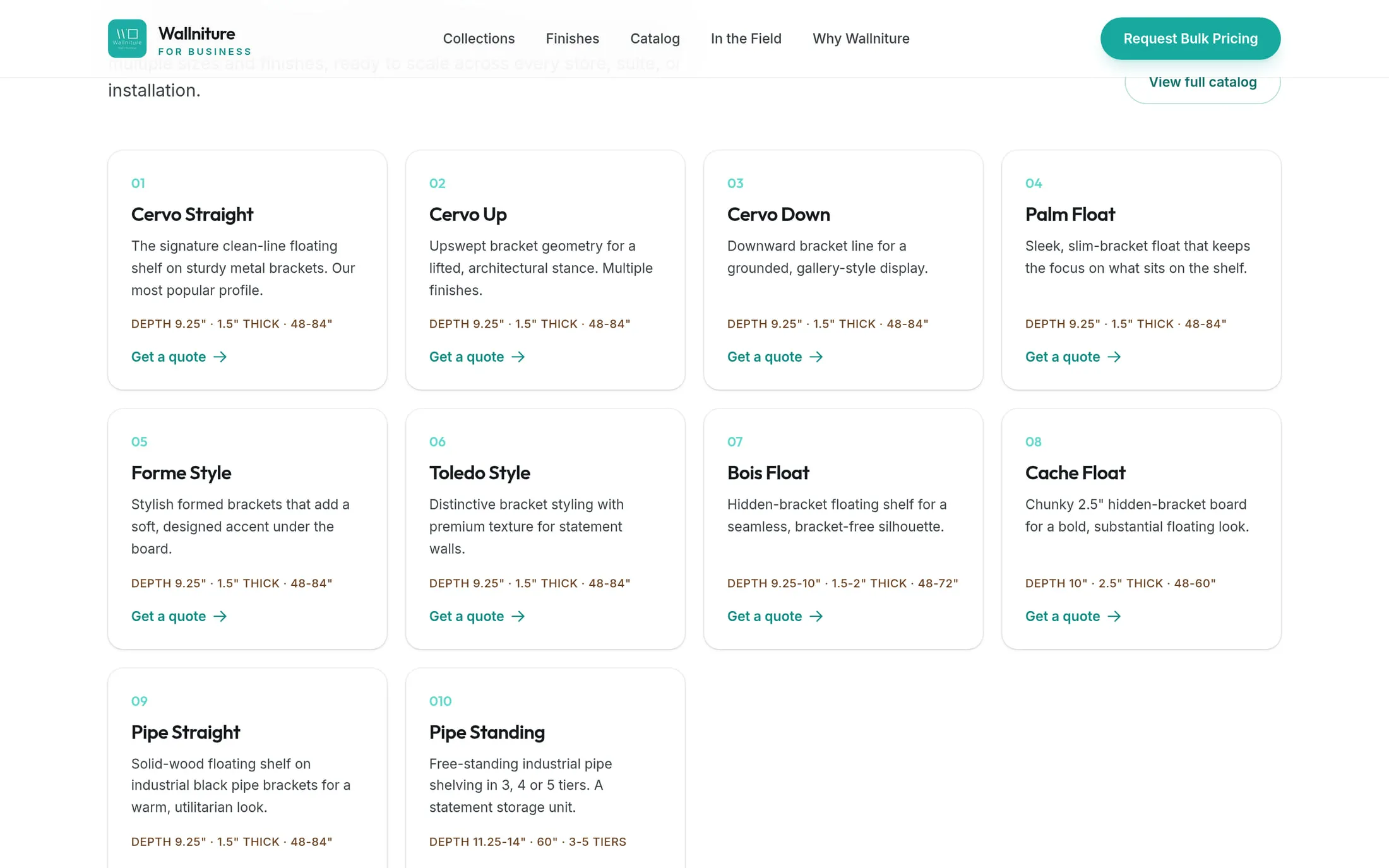This screenshot has height=868, width=1389.
Task: Click the Wallniture logo icon
Action: click(x=127, y=39)
